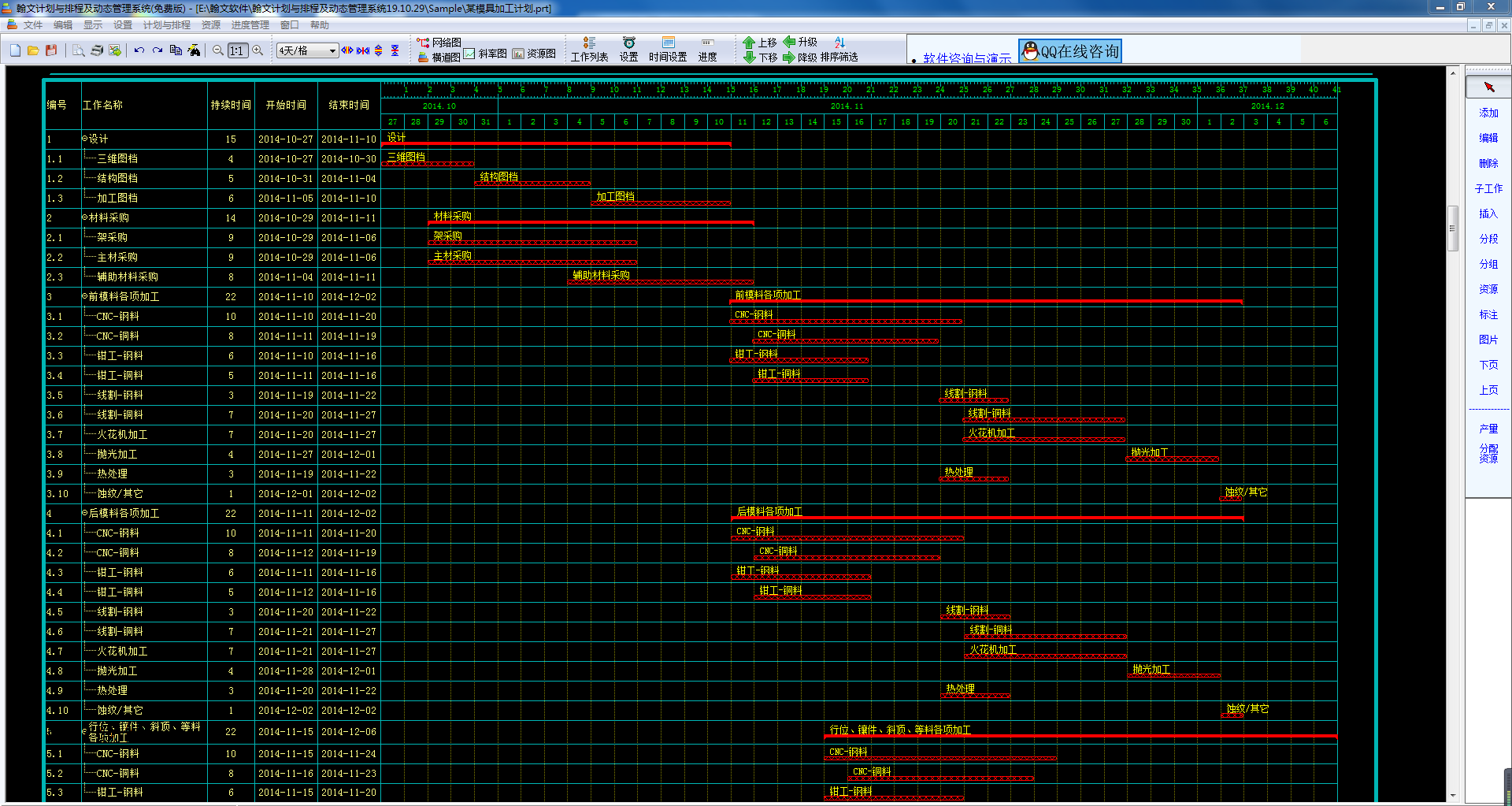Viewport: 1512px width, 806px height.
Task: Click the print icon in toolbar
Action: [x=97, y=50]
